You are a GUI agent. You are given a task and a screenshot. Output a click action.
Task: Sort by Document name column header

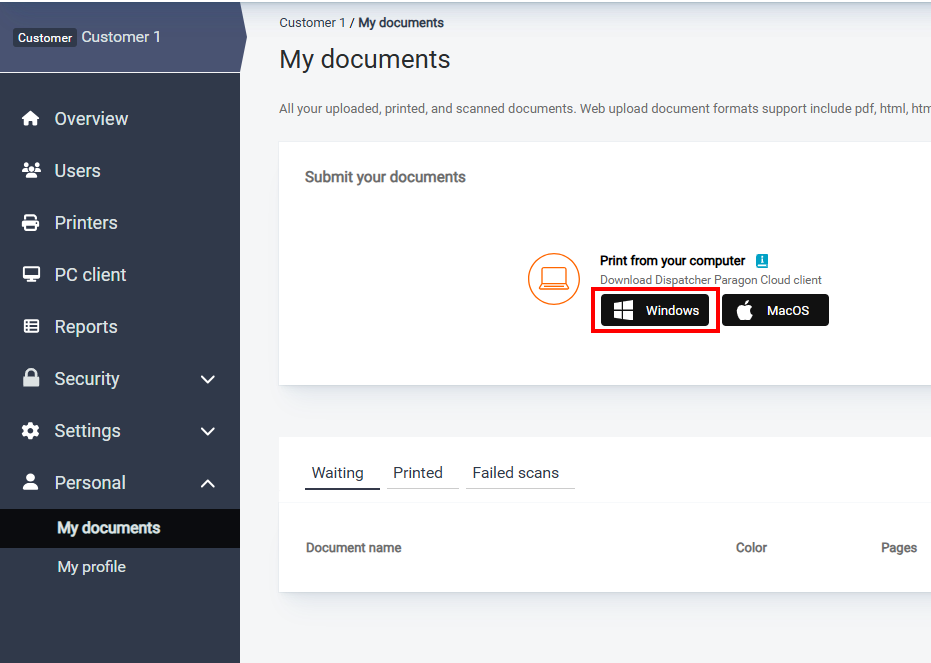tap(354, 548)
